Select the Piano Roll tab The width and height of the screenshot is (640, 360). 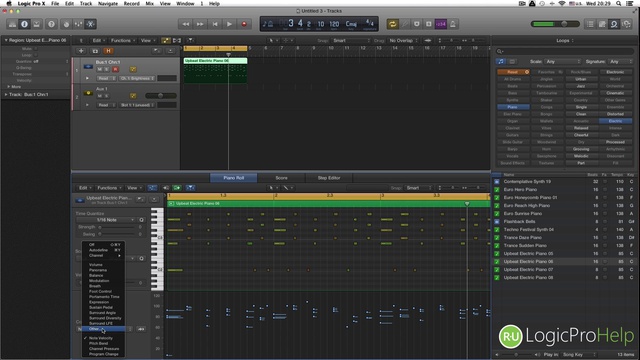tap(233, 178)
